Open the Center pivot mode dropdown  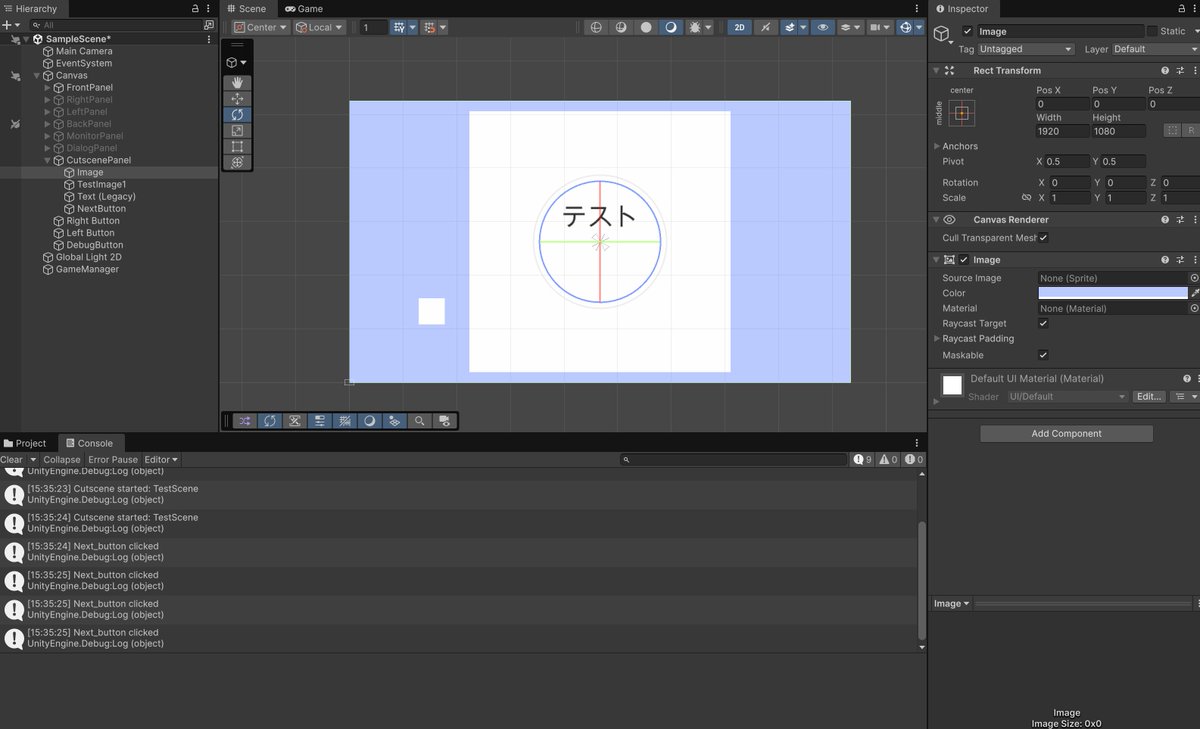pyautogui.click(x=261, y=27)
